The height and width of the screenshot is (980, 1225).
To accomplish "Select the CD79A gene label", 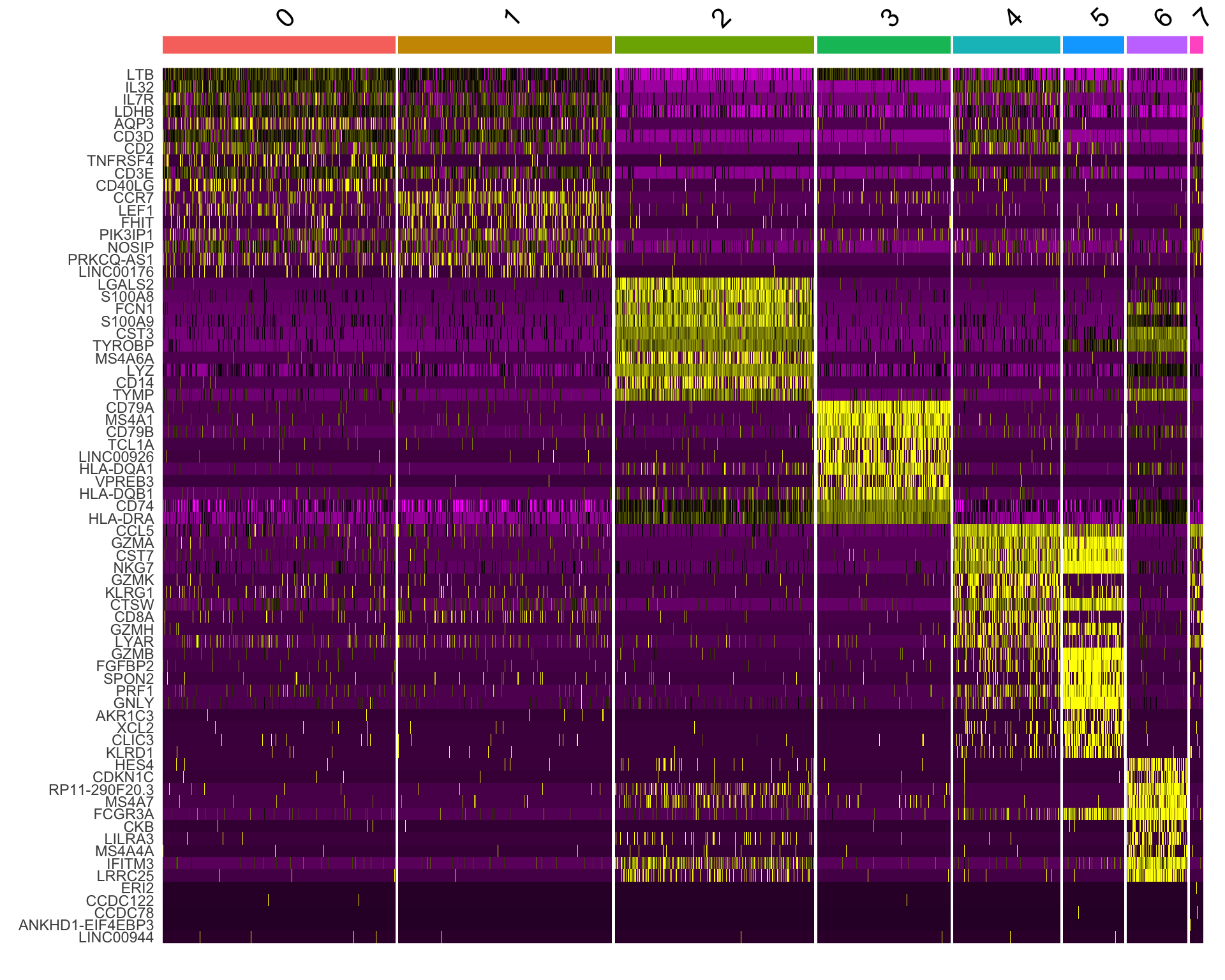I will pos(130,408).
